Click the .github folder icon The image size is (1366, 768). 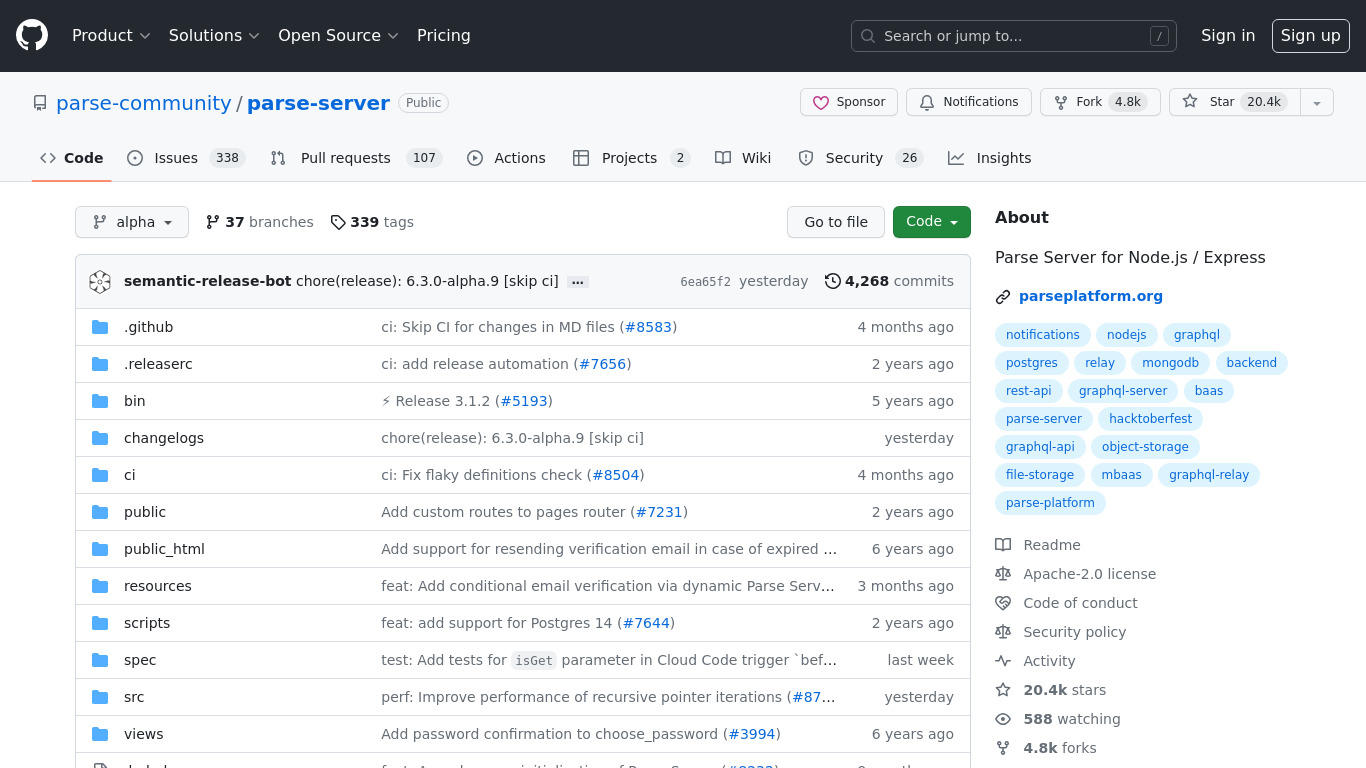coord(100,327)
